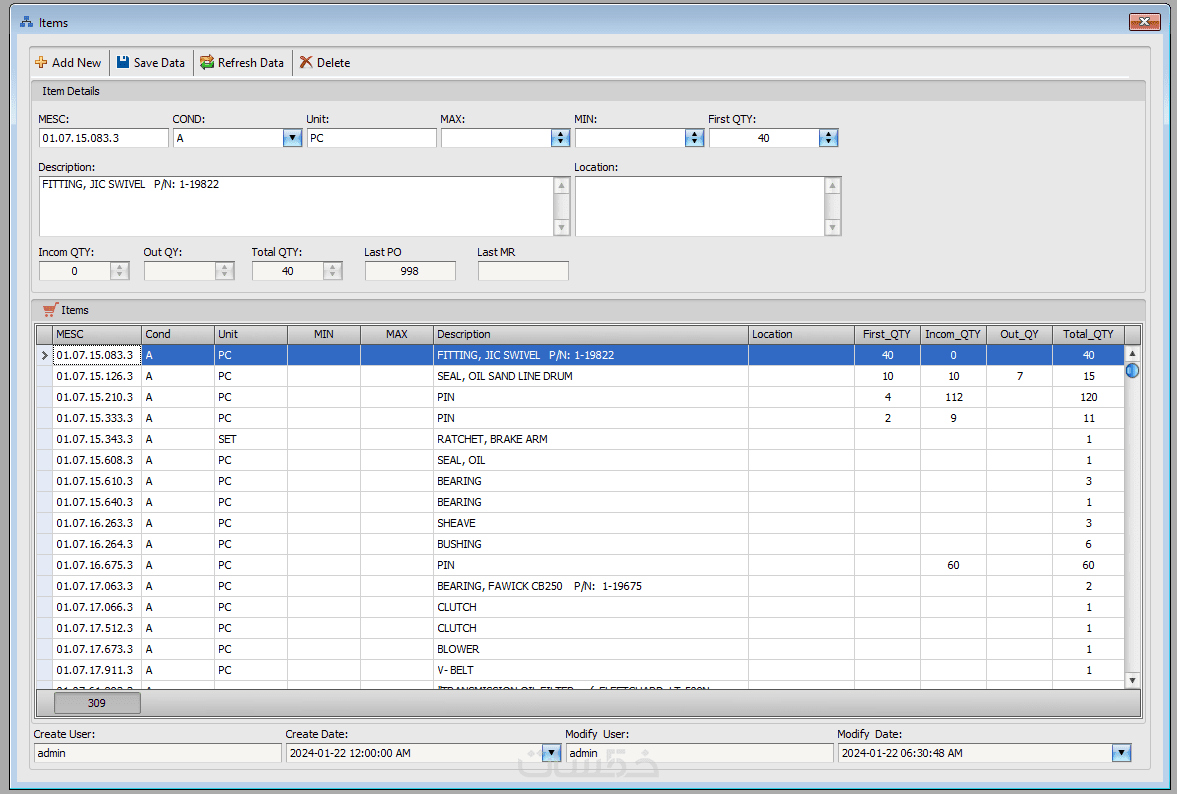Click the Unit input field
The width and height of the screenshot is (1177, 794).
[372, 138]
